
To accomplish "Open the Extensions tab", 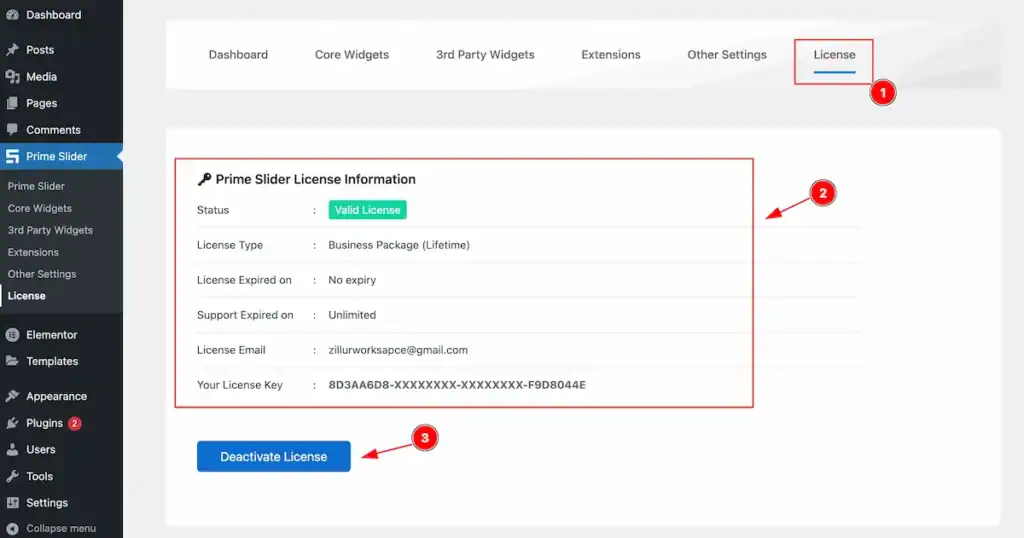I will 611,55.
